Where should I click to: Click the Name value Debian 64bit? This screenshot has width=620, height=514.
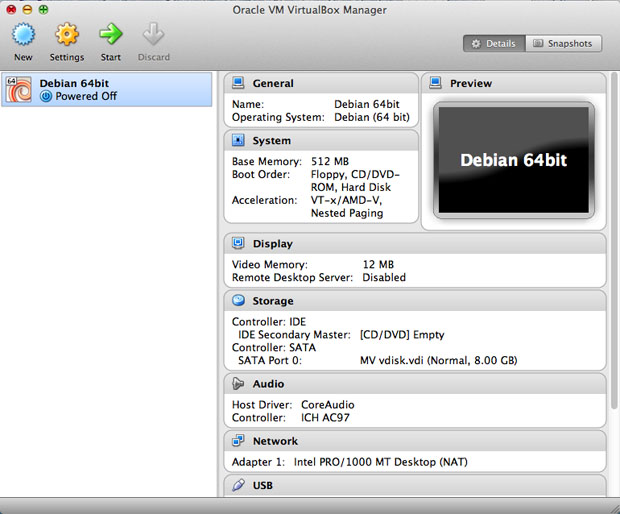(x=367, y=104)
